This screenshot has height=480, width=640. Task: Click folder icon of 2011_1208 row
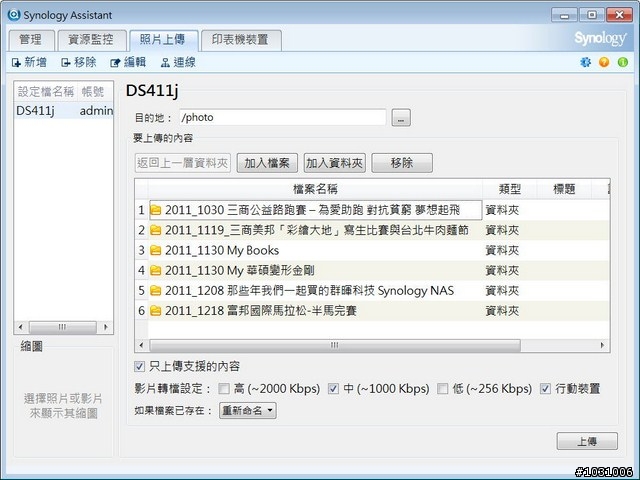pyautogui.click(x=156, y=291)
